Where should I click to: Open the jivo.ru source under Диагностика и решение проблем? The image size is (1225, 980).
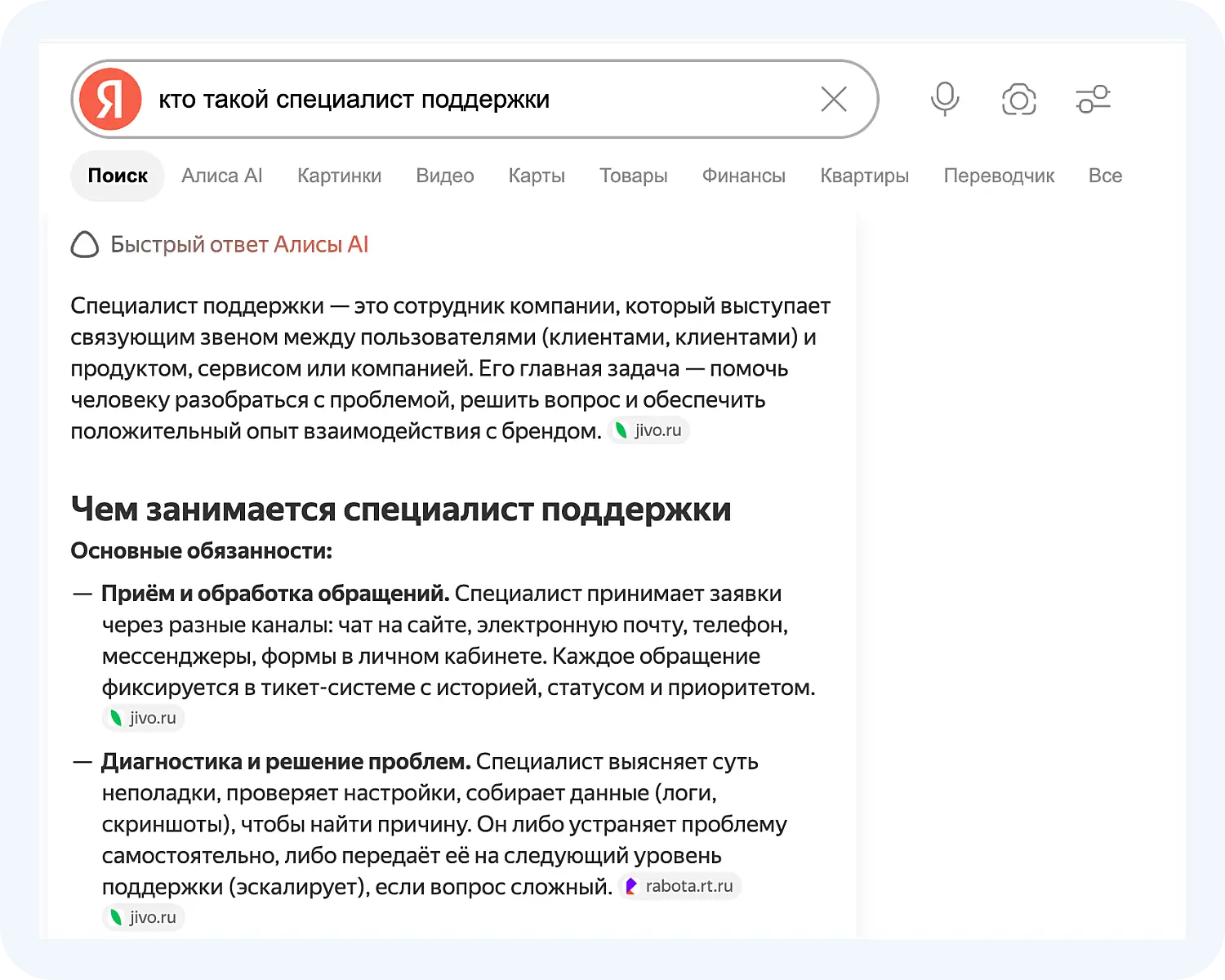click(x=144, y=917)
